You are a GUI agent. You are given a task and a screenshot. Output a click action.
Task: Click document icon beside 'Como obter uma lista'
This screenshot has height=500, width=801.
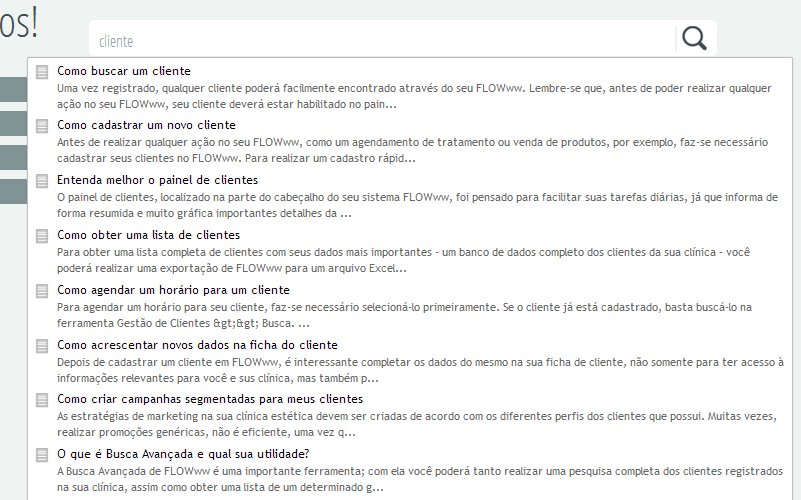[x=42, y=236]
